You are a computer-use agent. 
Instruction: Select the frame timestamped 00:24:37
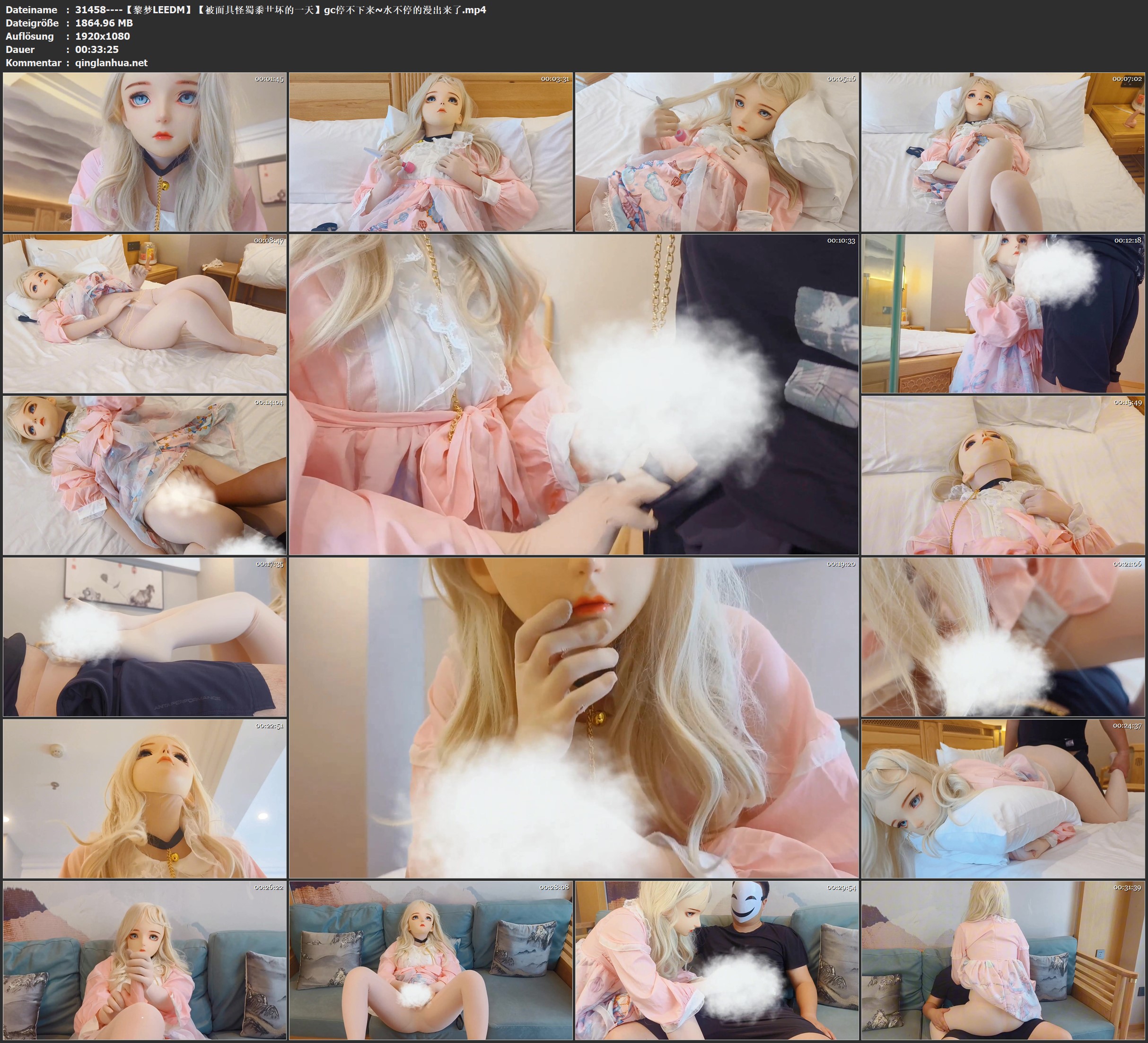[x=1003, y=799]
